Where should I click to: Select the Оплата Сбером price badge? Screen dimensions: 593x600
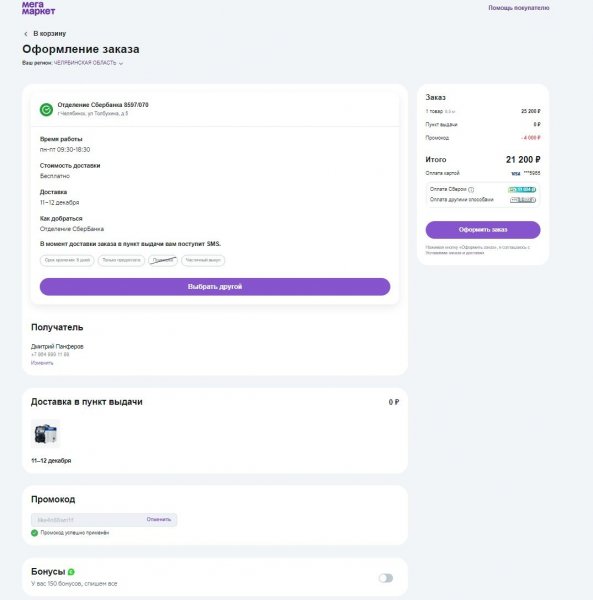(x=522, y=189)
